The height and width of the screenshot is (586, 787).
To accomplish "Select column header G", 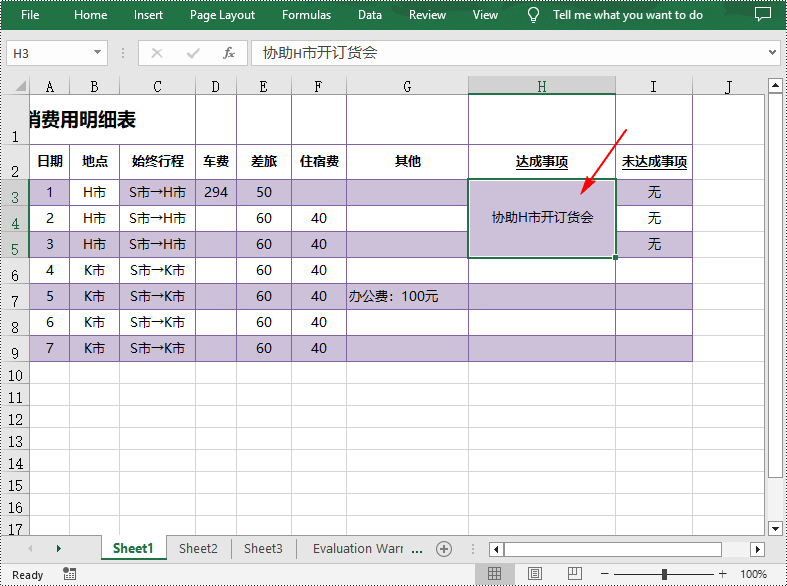I will [408, 86].
